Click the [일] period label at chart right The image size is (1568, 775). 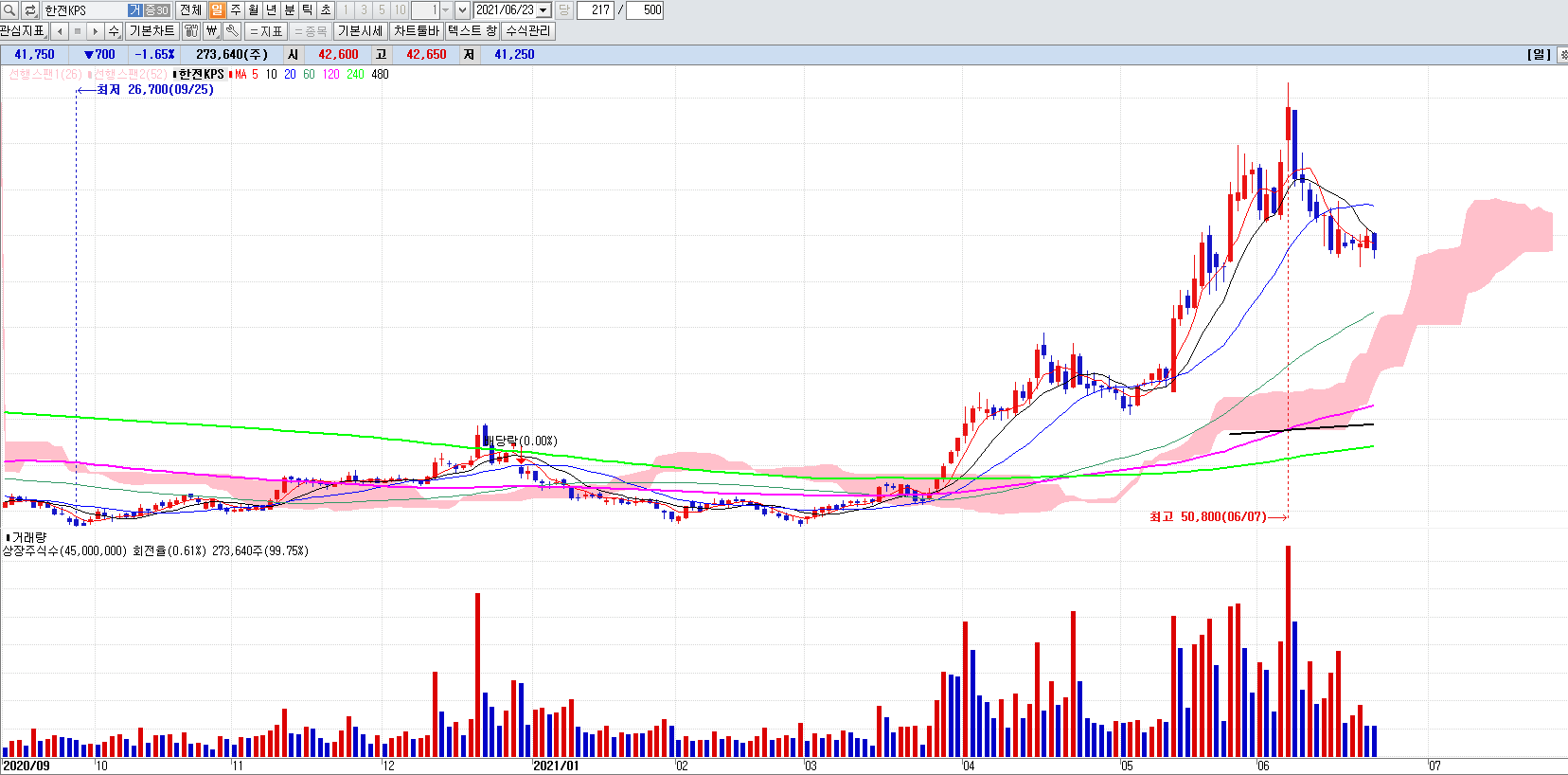tap(1539, 55)
